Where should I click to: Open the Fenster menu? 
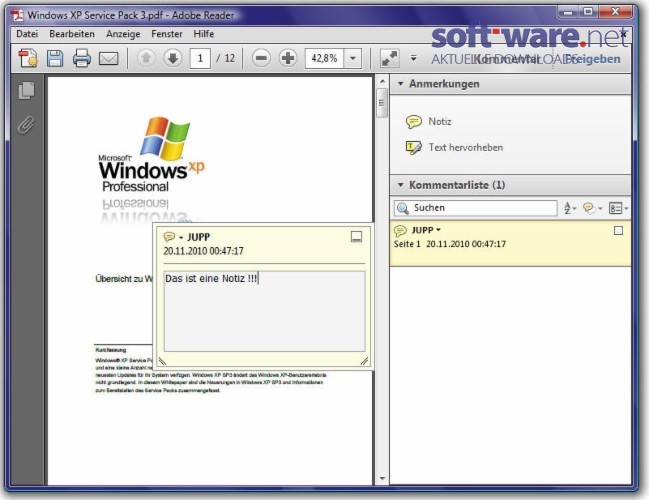[167, 34]
